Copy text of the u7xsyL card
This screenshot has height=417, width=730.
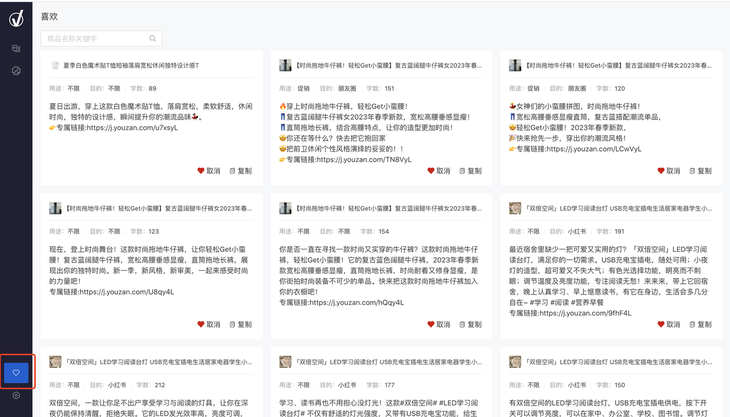[x=240, y=171]
